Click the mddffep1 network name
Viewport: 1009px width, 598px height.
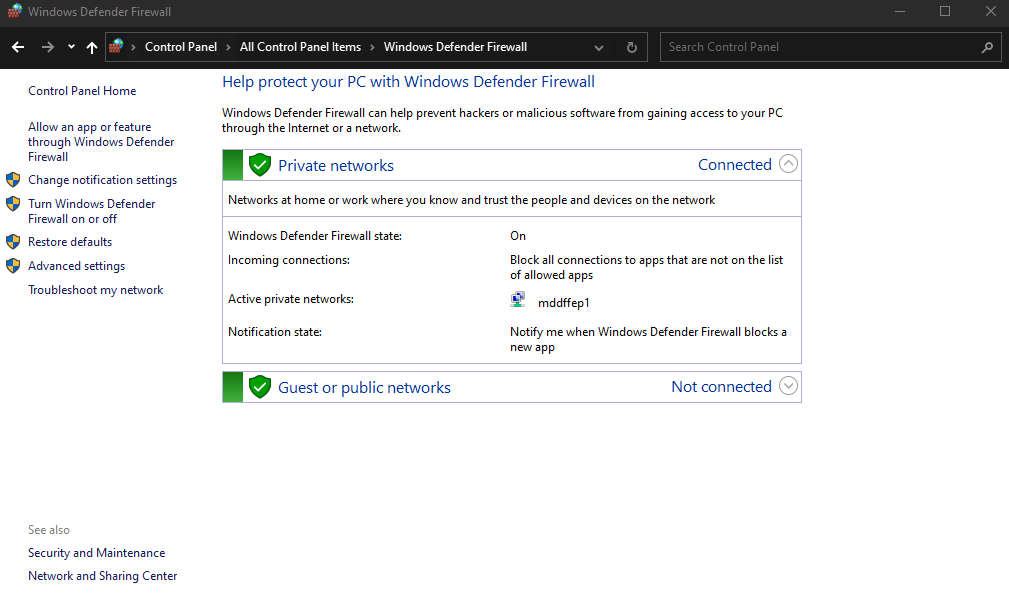[x=564, y=303]
